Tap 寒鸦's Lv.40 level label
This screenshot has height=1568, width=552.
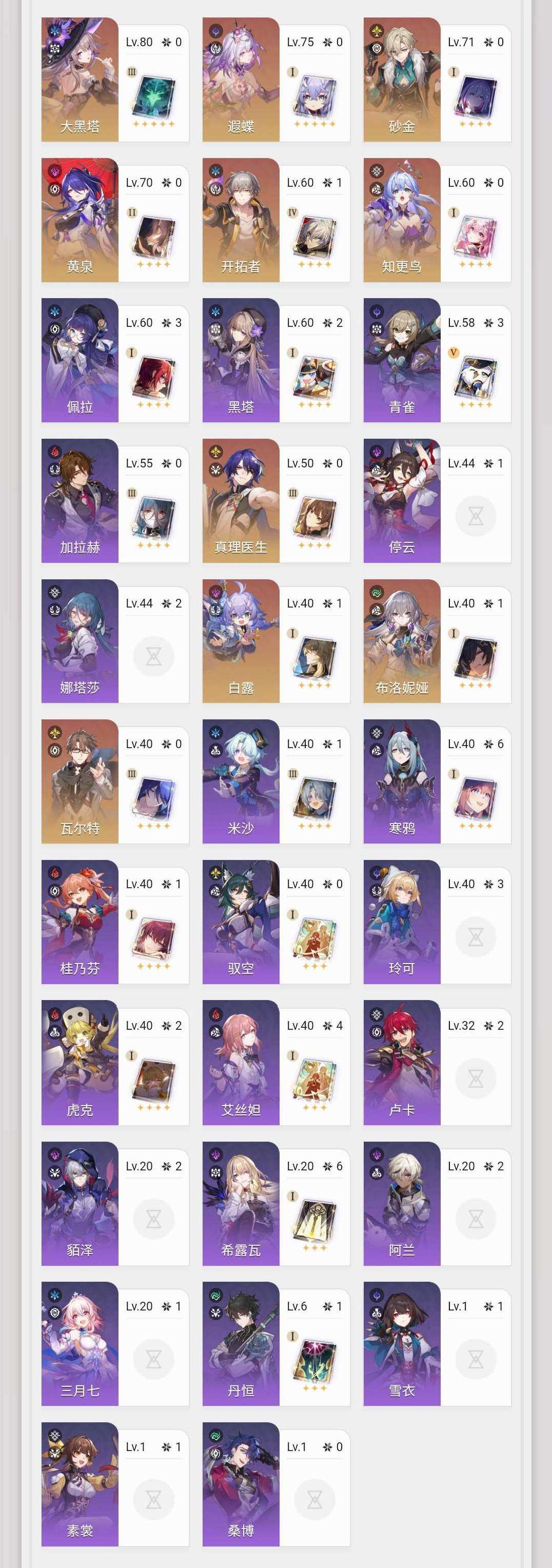point(461,744)
